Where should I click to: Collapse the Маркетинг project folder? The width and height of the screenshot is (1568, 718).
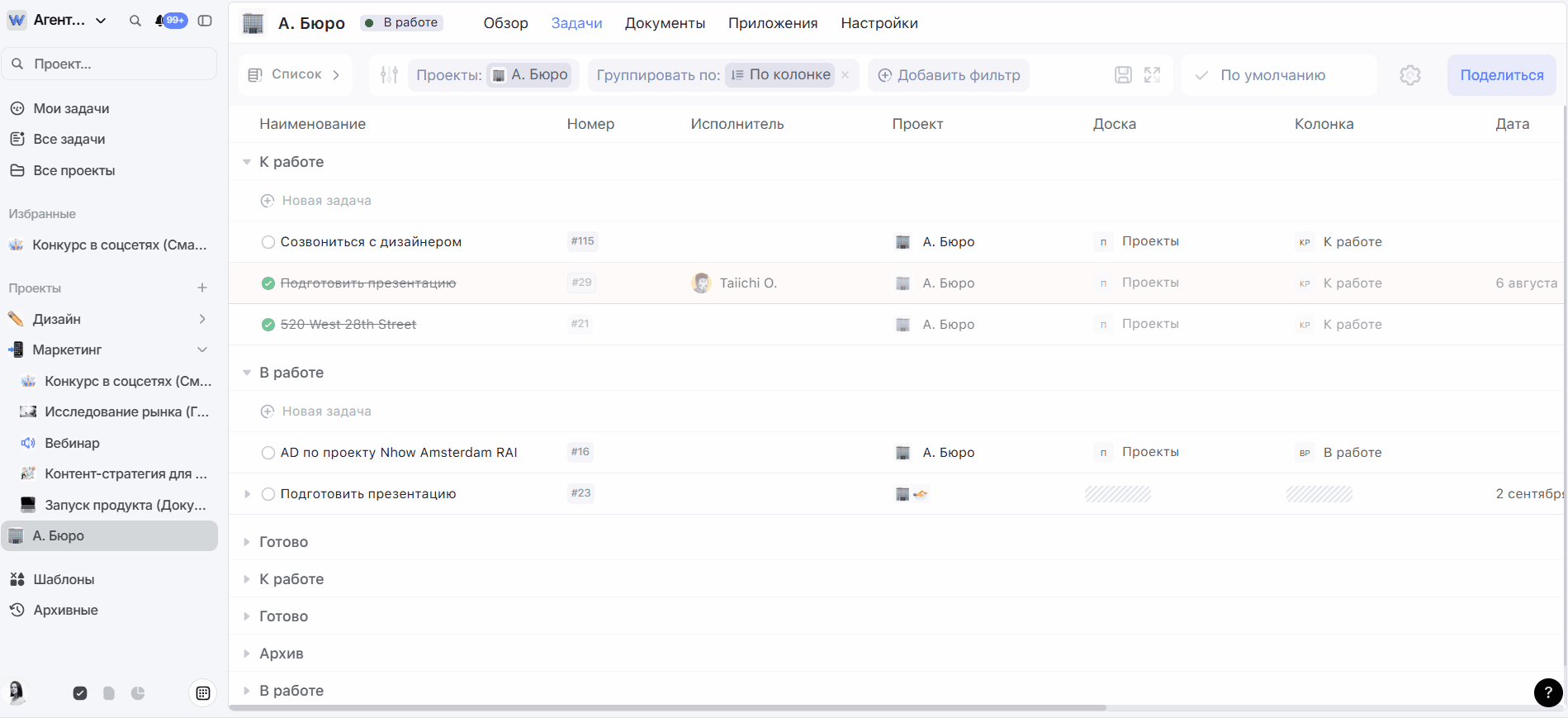coord(202,350)
